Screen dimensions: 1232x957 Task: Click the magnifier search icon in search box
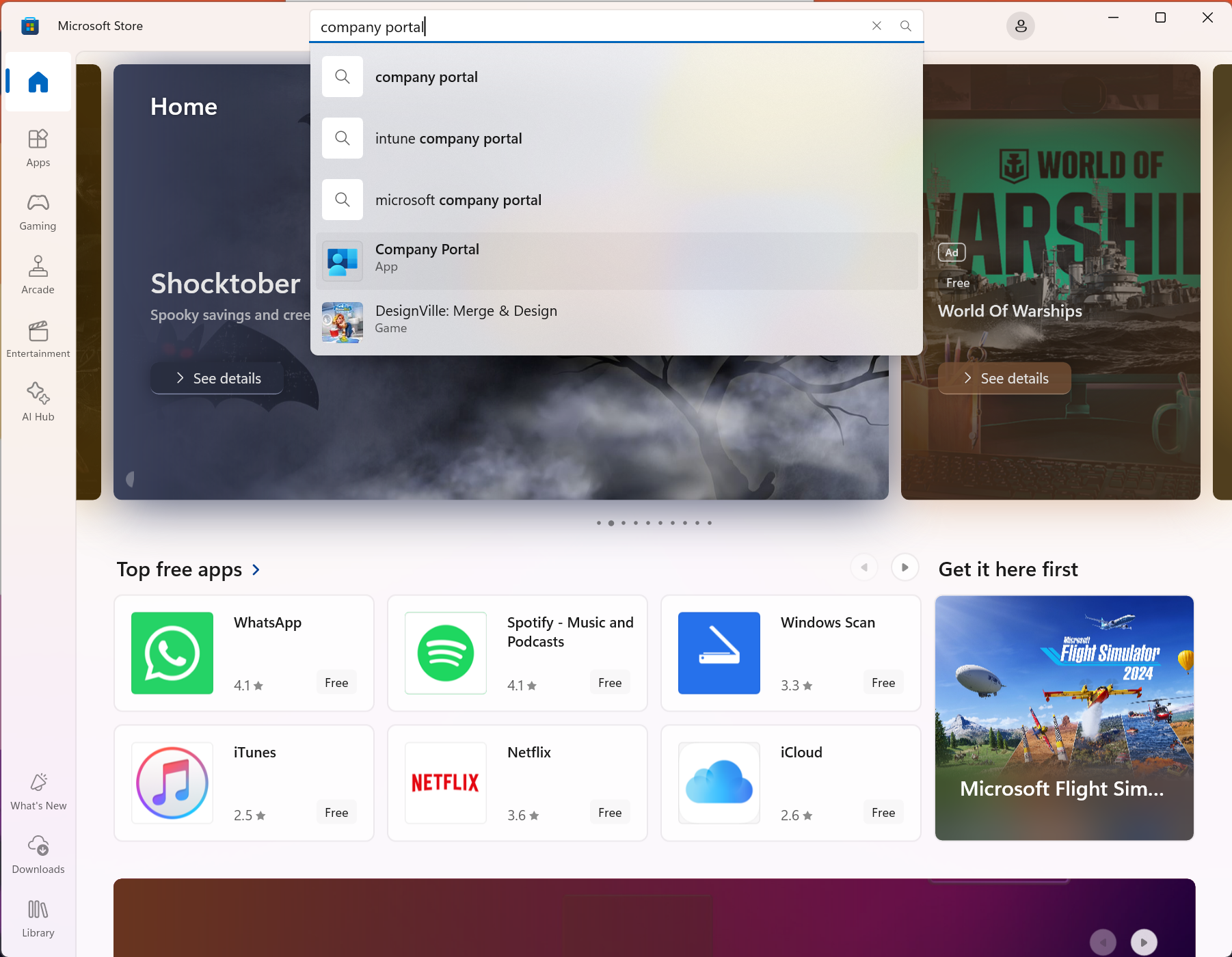906,26
